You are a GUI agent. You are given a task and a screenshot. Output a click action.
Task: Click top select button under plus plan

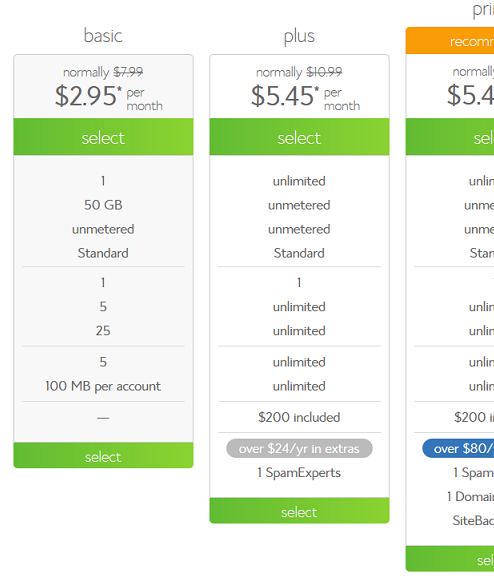[x=299, y=137]
